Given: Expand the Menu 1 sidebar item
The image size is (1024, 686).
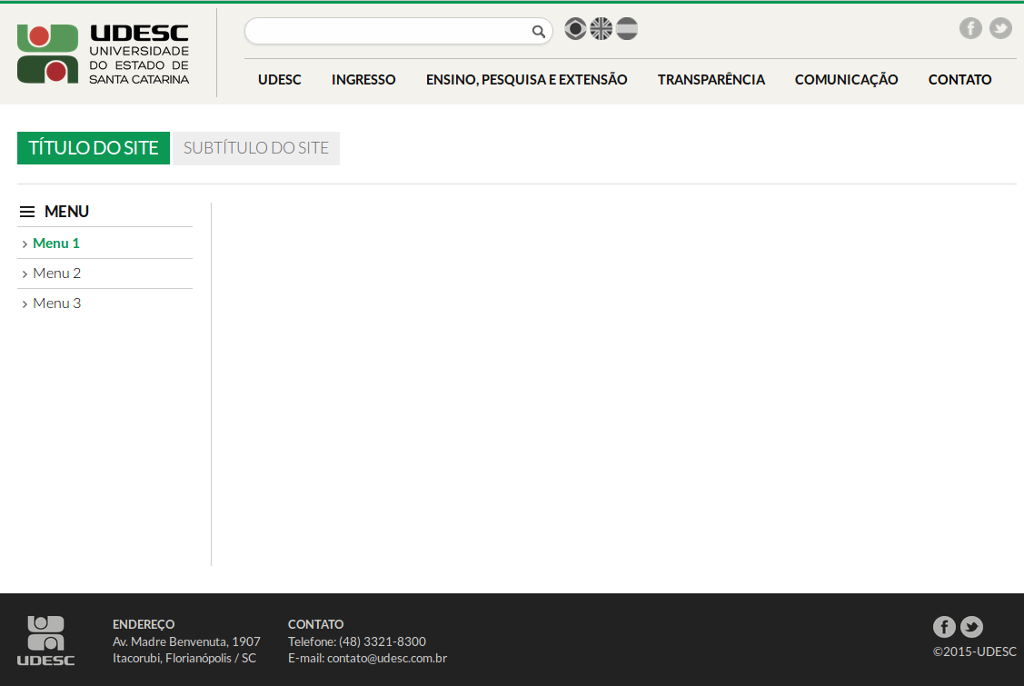Looking at the screenshot, I should (x=56, y=243).
